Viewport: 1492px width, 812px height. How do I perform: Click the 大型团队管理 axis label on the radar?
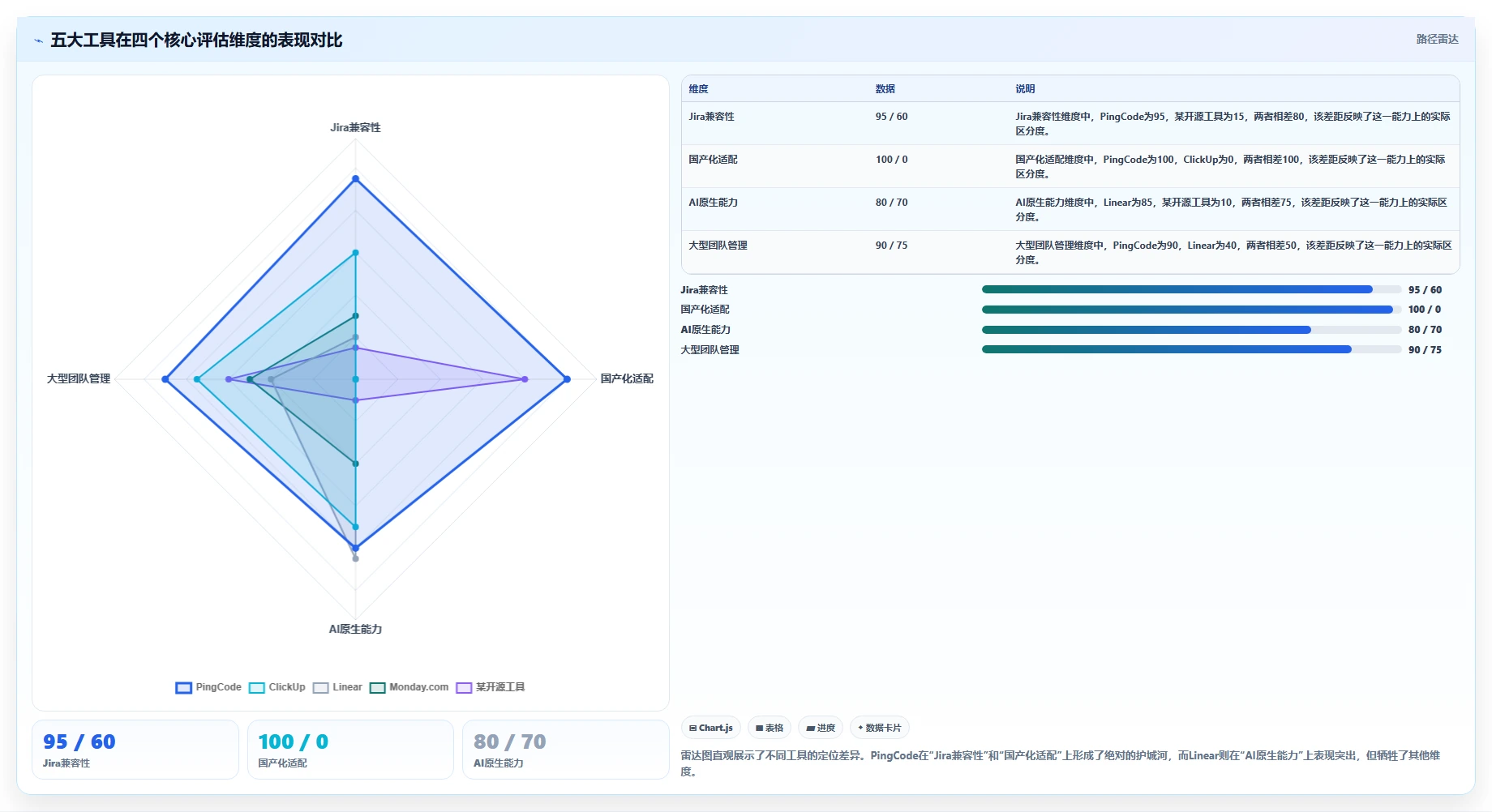pyautogui.click(x=79, y=378)
